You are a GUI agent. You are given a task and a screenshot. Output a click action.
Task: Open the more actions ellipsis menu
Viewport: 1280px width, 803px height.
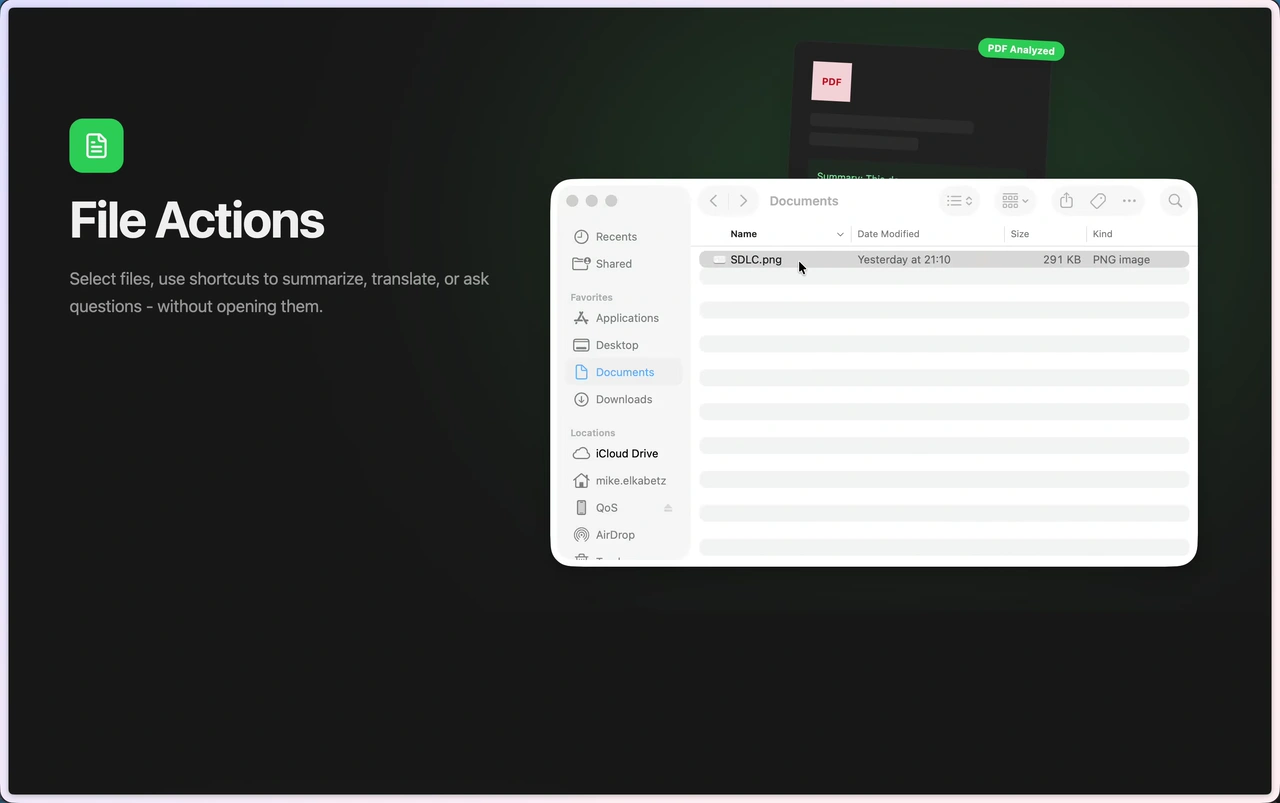click(x=1129, y=200)
